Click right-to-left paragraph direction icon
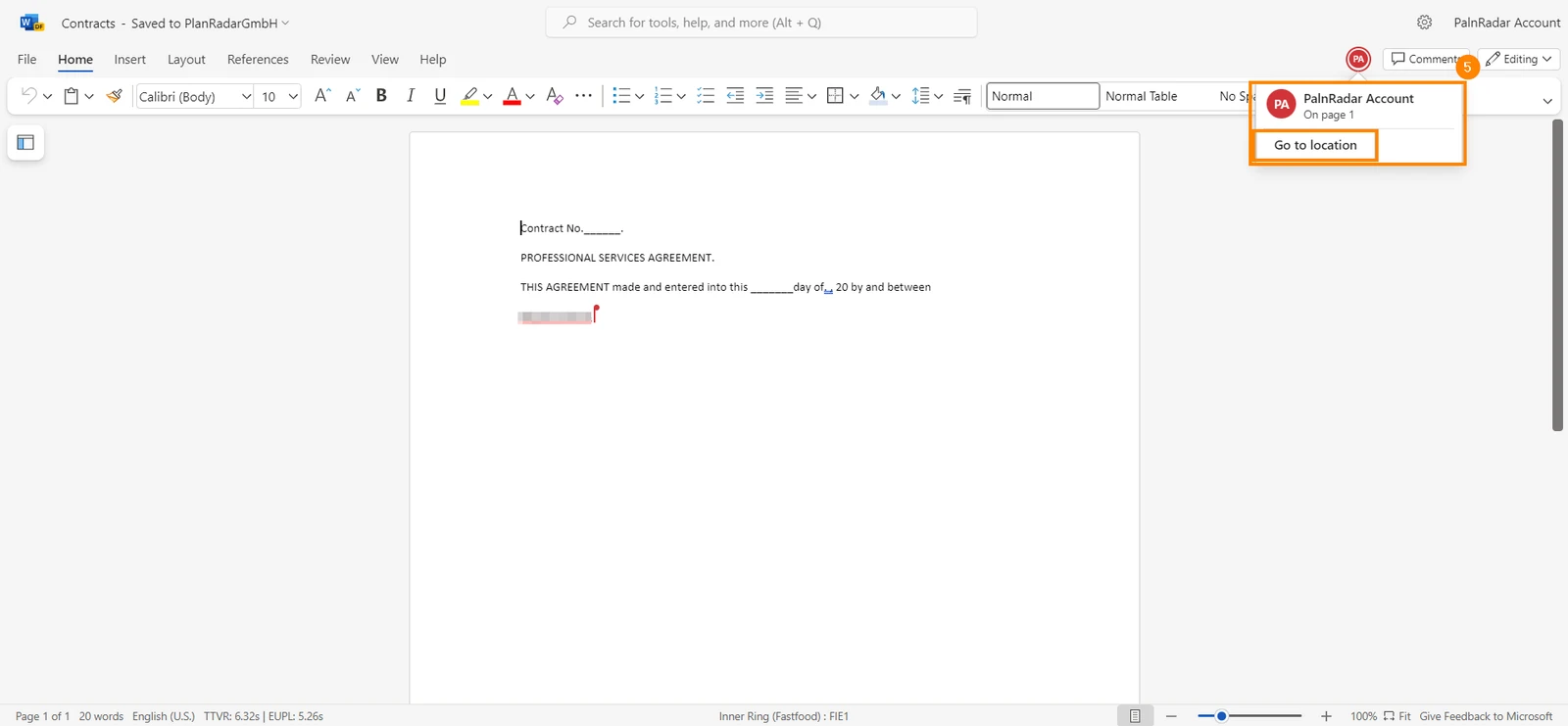 tap(962, 96)
